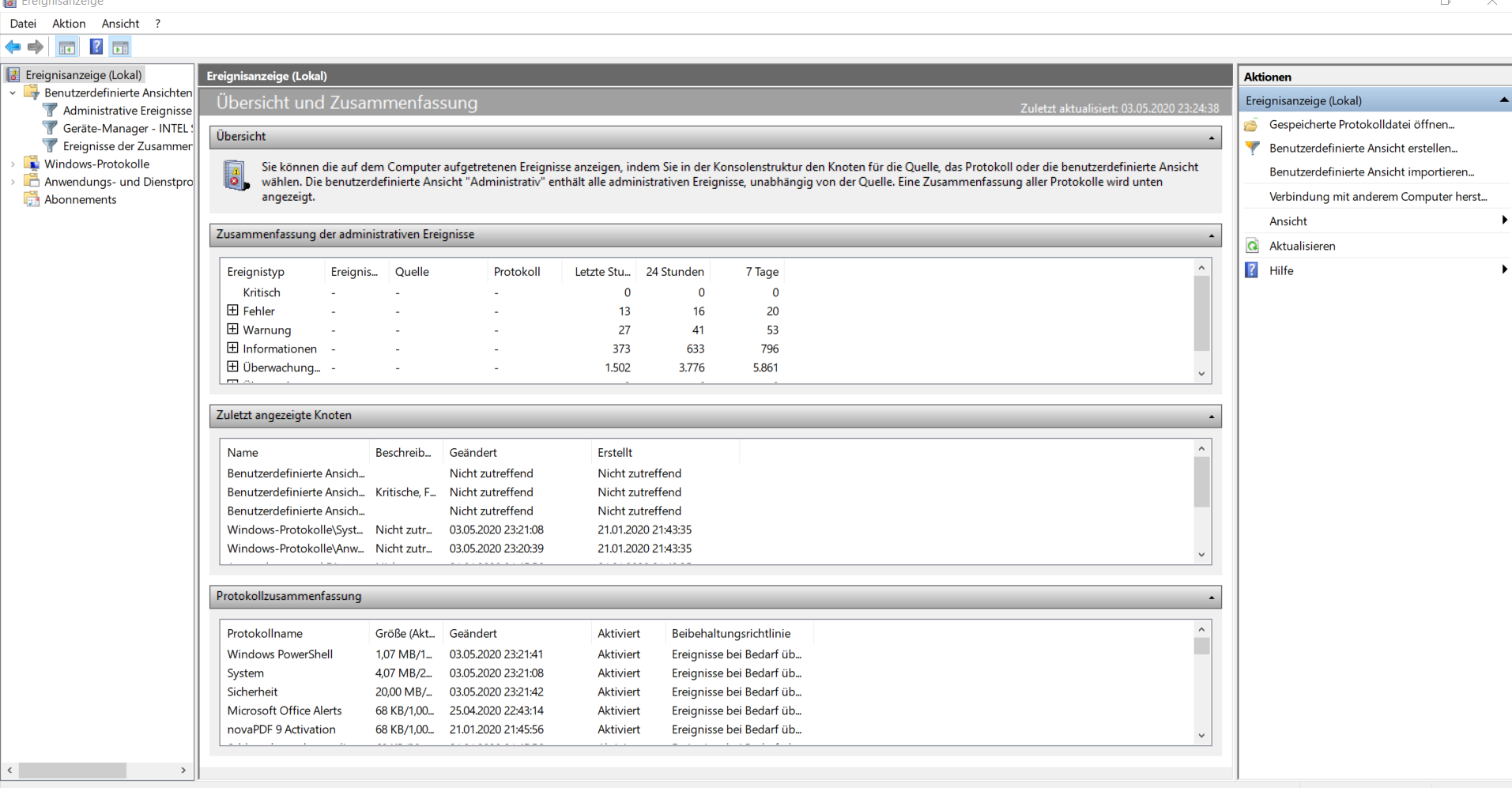Click Verbindung mit anderem Computer herstellen action

(1378, 197)
